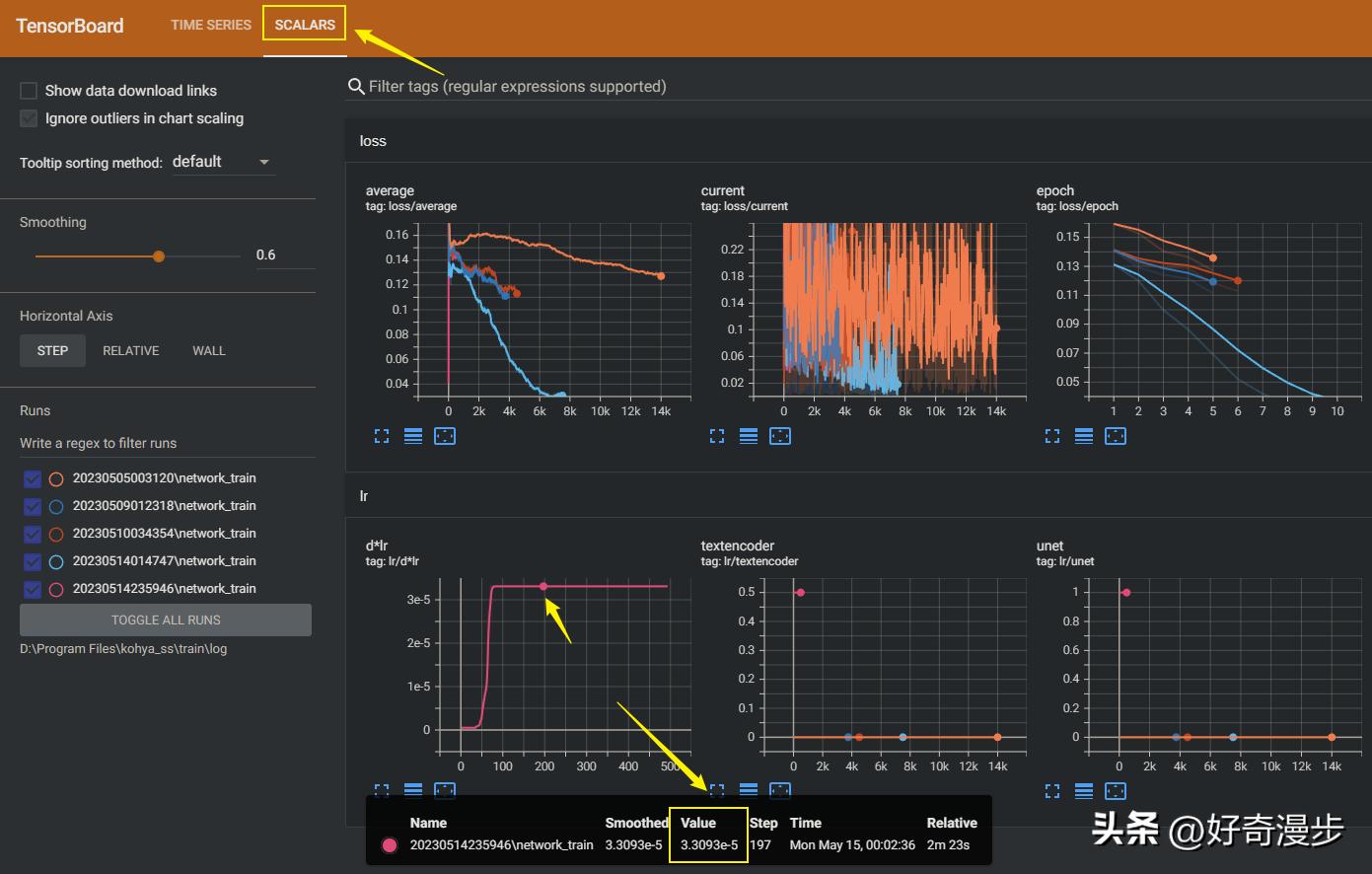Switch to the TIME SERIES tab
The width and height of the screenshot is (1372, 874).
click(211, 25)
